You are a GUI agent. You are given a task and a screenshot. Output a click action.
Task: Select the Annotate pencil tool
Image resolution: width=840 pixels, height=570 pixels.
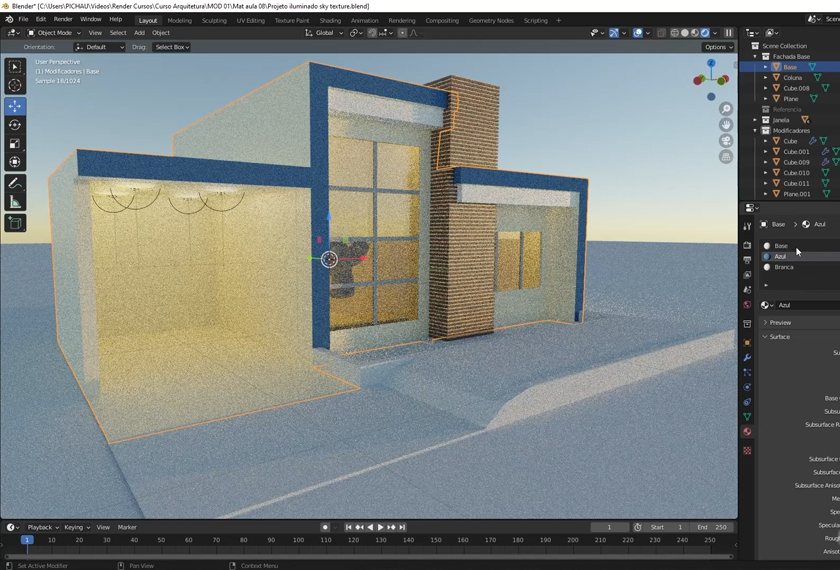(15, 183)
